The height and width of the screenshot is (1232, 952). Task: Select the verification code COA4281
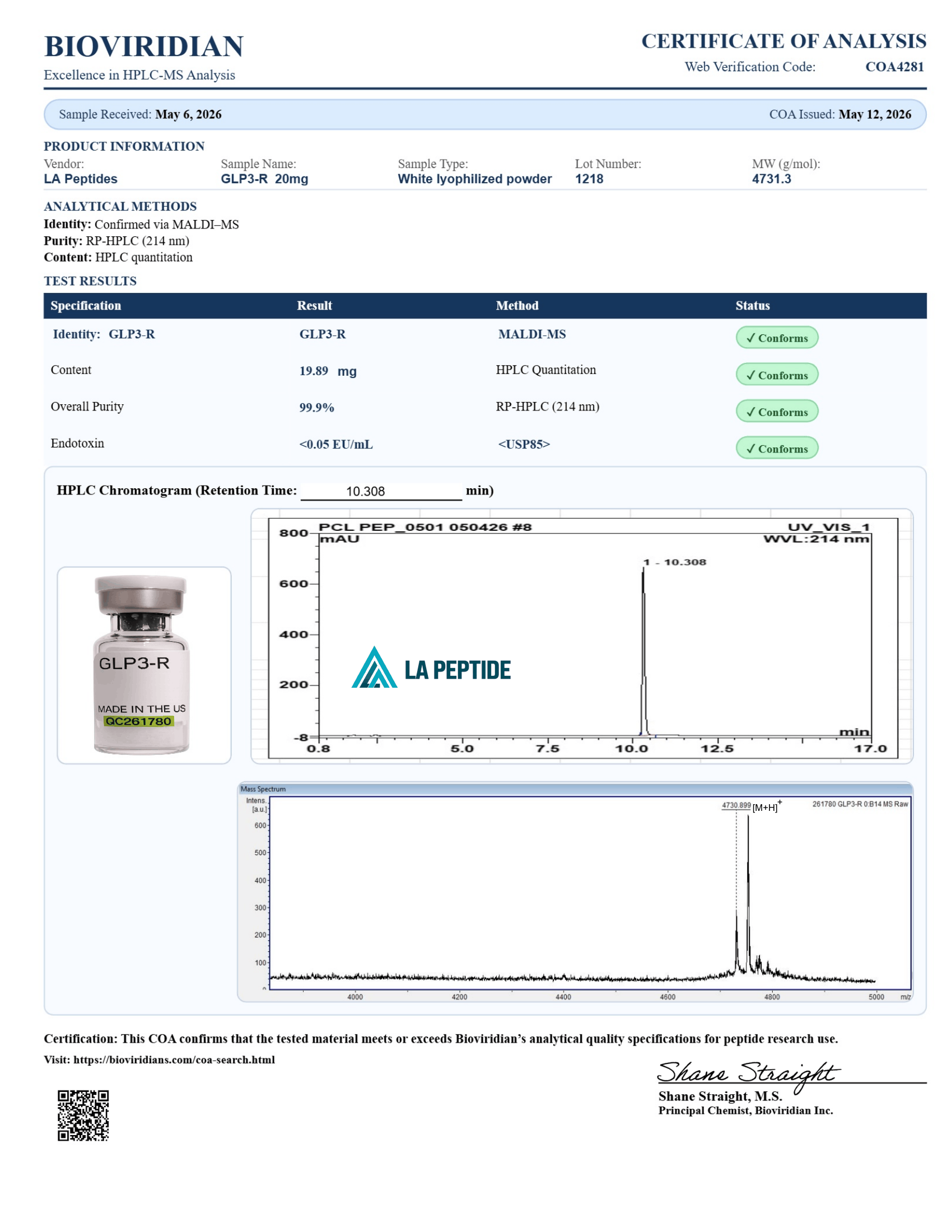[894, 67]
